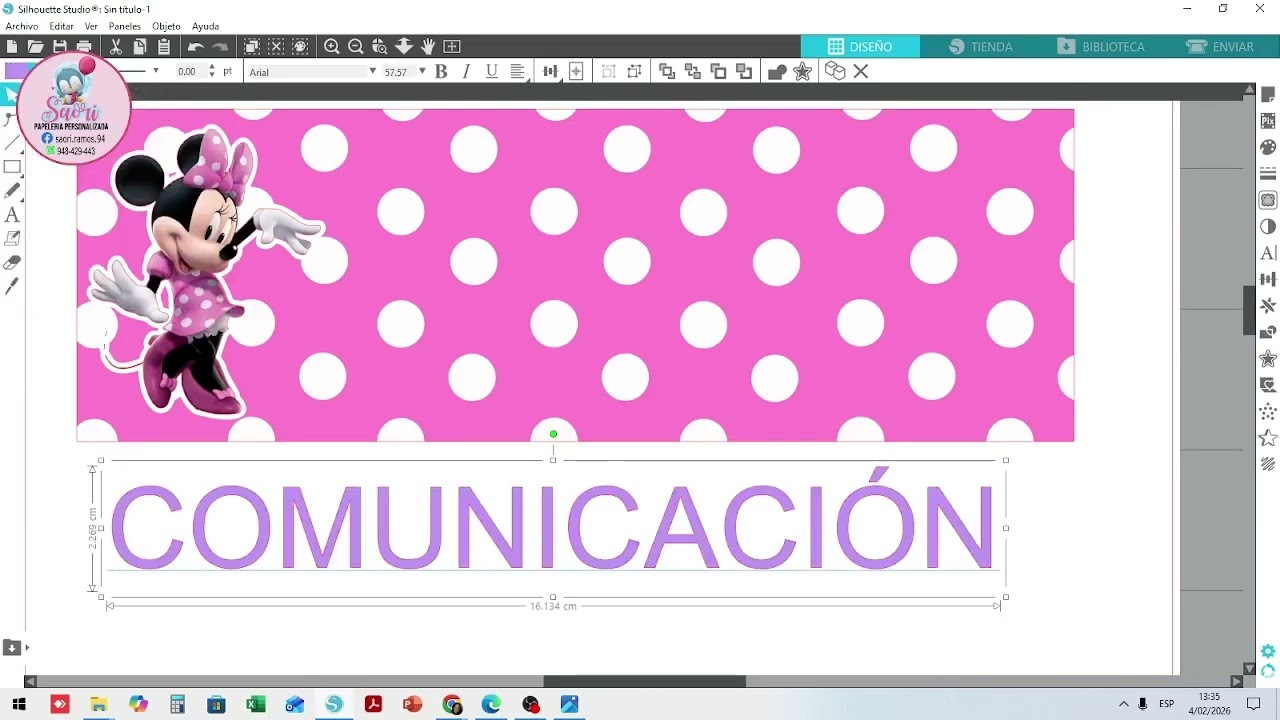1280x720 pixels.
Task: Click the line thickness field showing 0.00
Action: (x=190, y=72)
